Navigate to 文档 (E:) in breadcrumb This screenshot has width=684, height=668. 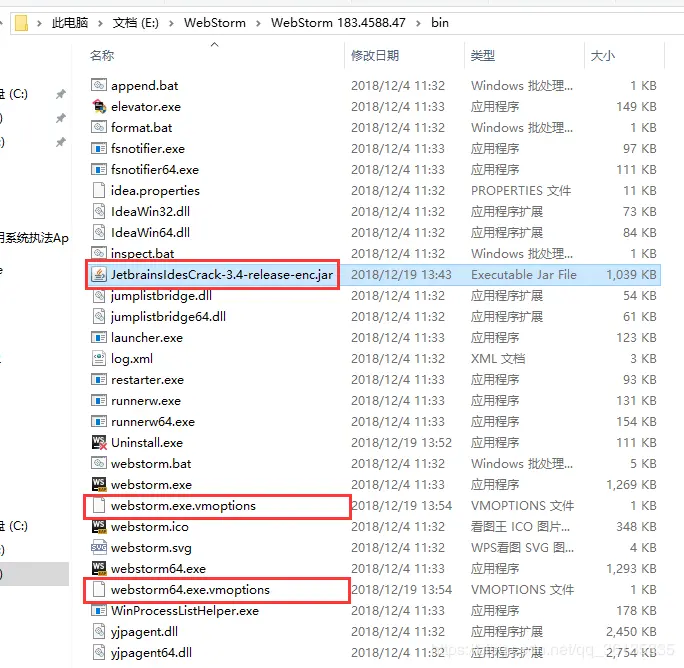coord(136,23)
